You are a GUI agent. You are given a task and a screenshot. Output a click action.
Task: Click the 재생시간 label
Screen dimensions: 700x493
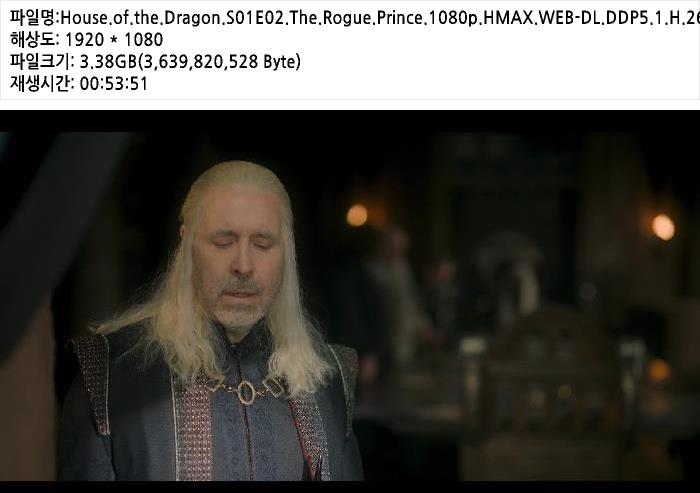coord(42,83)
